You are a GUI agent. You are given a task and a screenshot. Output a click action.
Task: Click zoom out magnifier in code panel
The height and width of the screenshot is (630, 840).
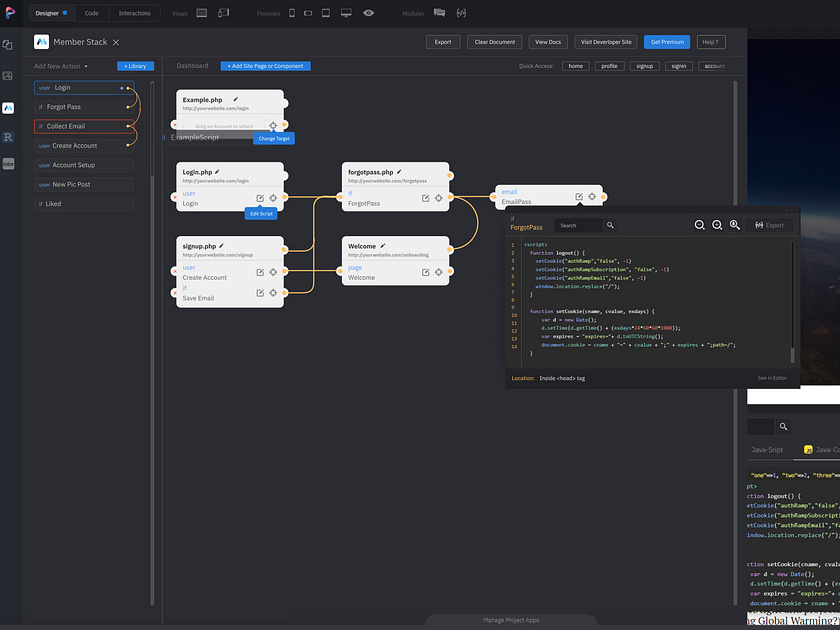tap(699, 226)
